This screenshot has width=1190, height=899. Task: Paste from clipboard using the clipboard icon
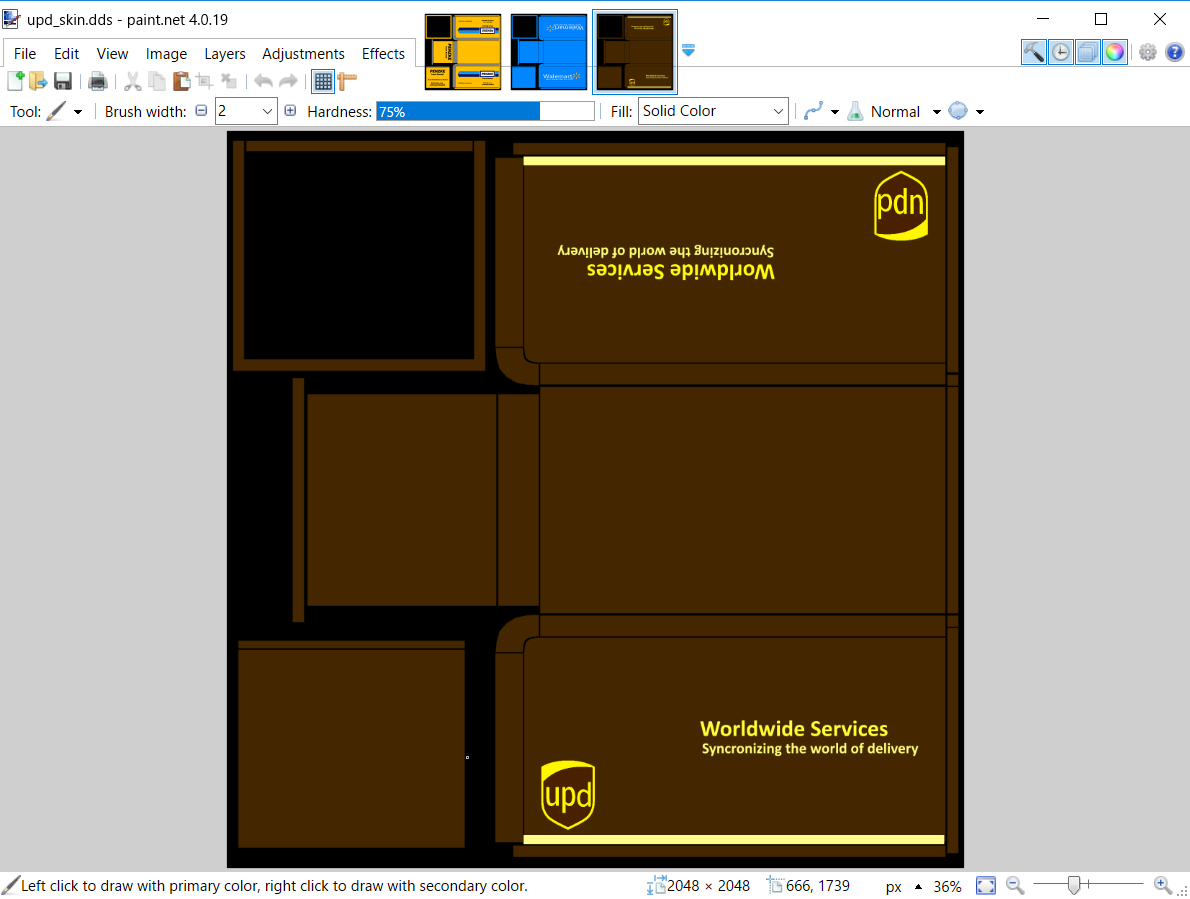point(181,80)
